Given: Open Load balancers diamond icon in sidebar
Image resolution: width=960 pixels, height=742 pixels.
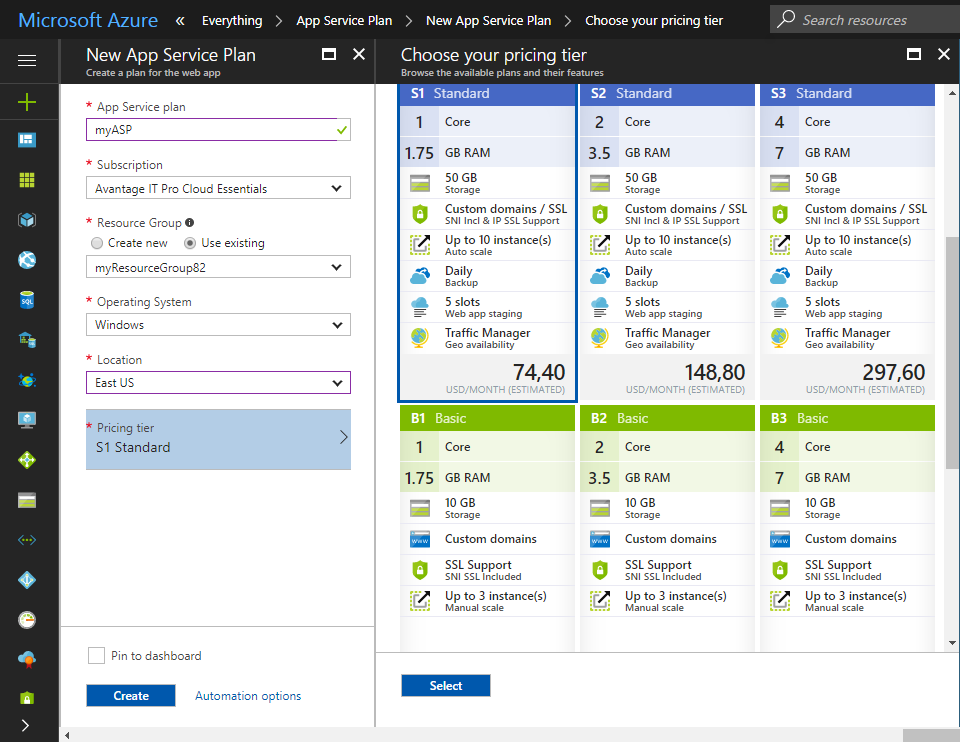Looking at the screenshot, I should [27, 460].
